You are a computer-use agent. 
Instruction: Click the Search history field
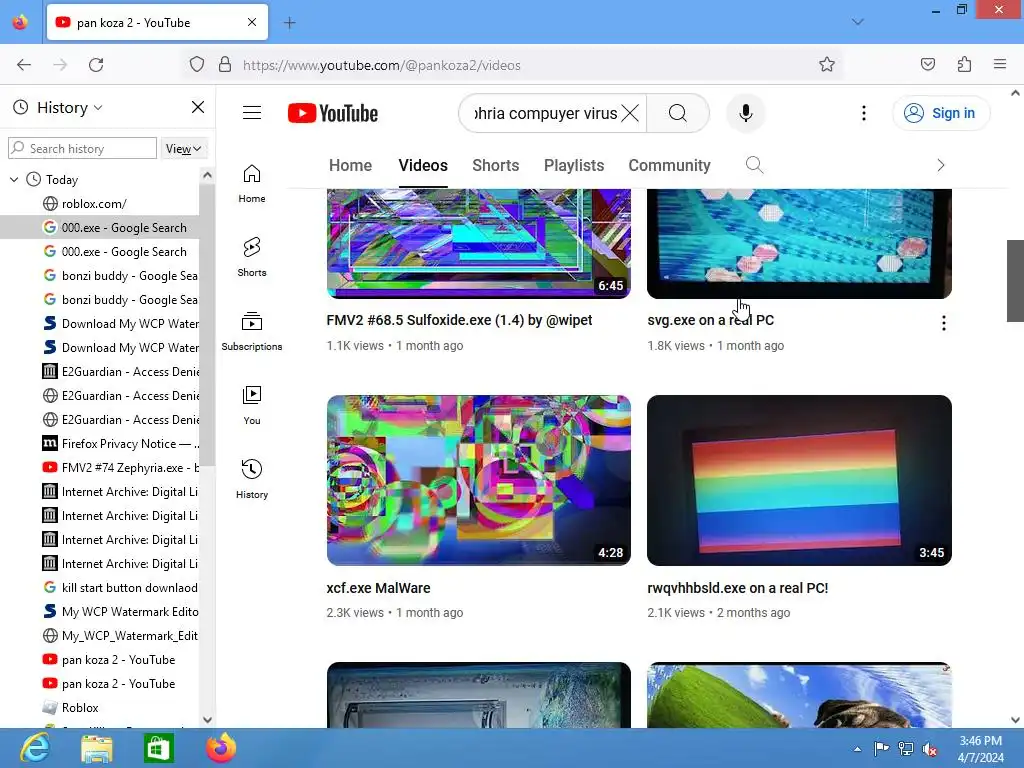82,148
